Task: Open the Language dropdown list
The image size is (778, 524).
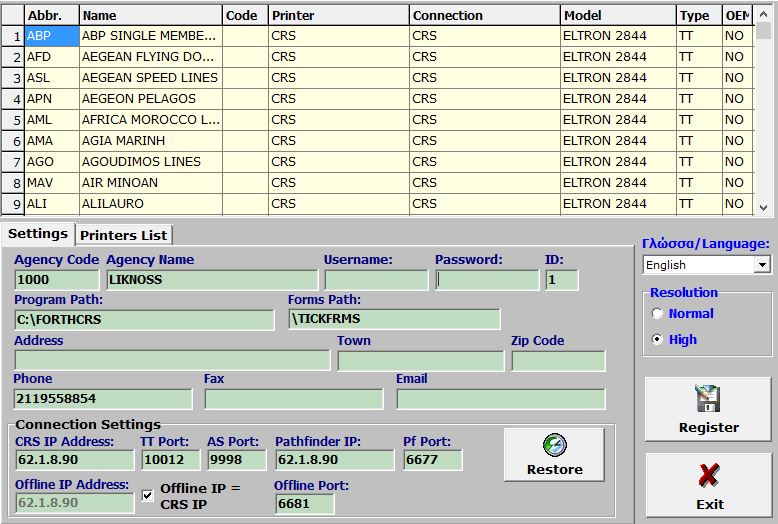Action: coord(762,265)
